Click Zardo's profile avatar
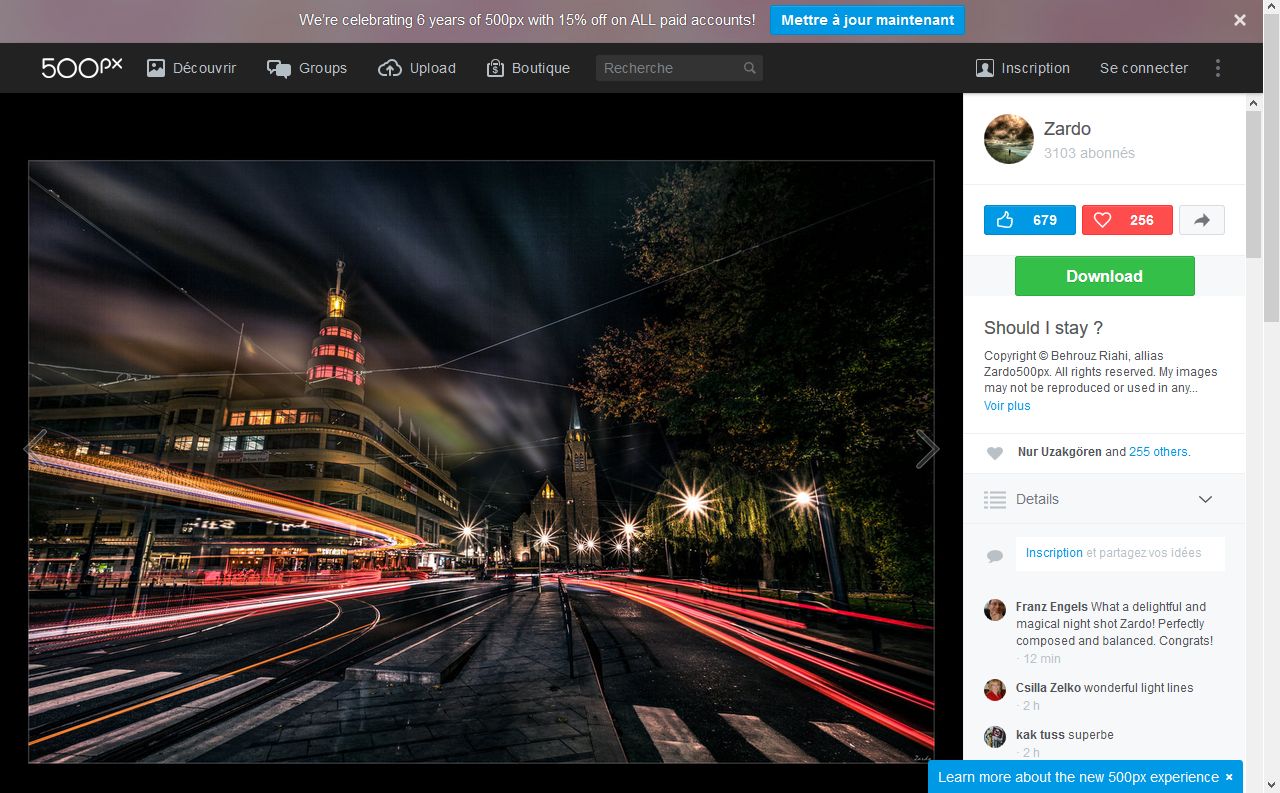The width and height of the screenshot is (1280, 793). 1008,139
